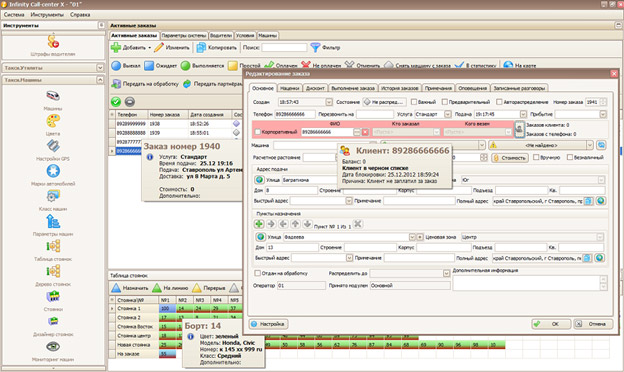
Task: Open the Прибытие dropdown
Action: pos(603,114)
